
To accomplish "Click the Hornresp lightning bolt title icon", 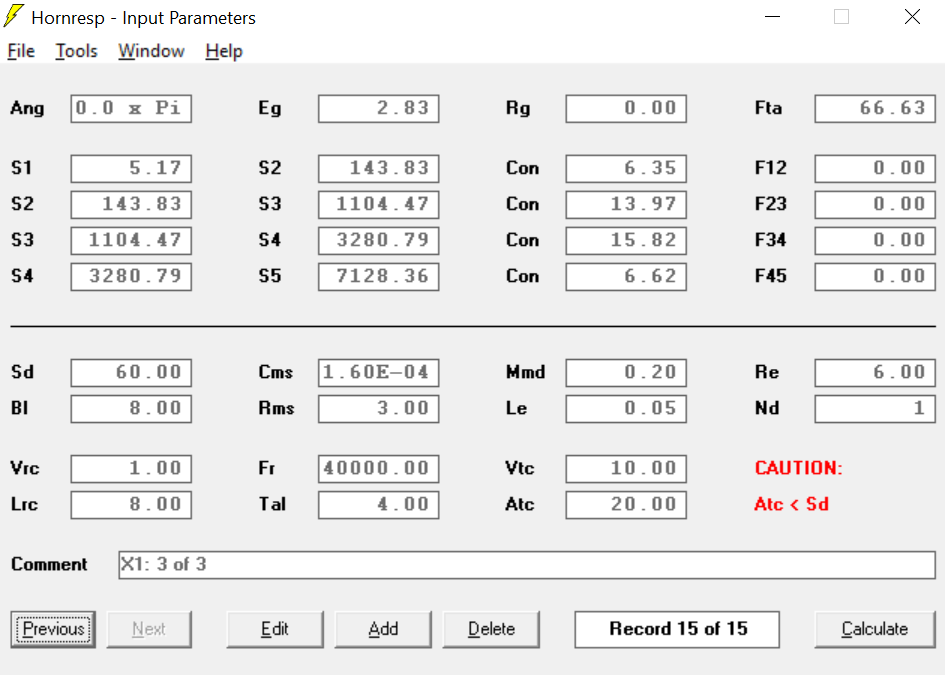I will (13, 16).
